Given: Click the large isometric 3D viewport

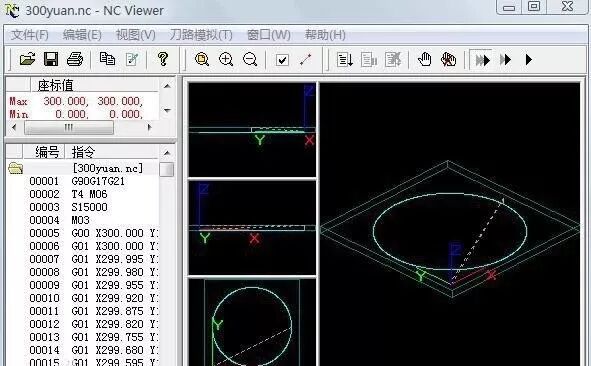Looking at the screenshot, I should tap(450, 224).
